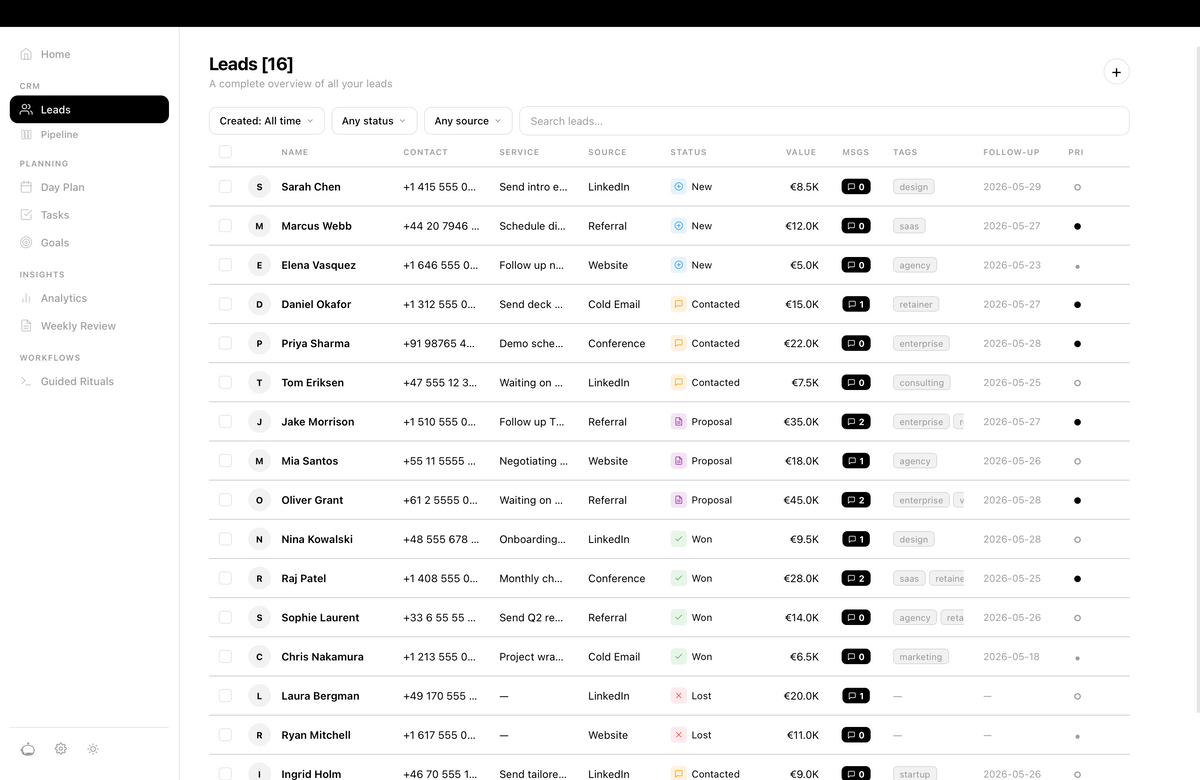The width and height of the screenshot is (1200, 780).
Task: Click the Day Plan calendar icon
Action: coord(27,187)
